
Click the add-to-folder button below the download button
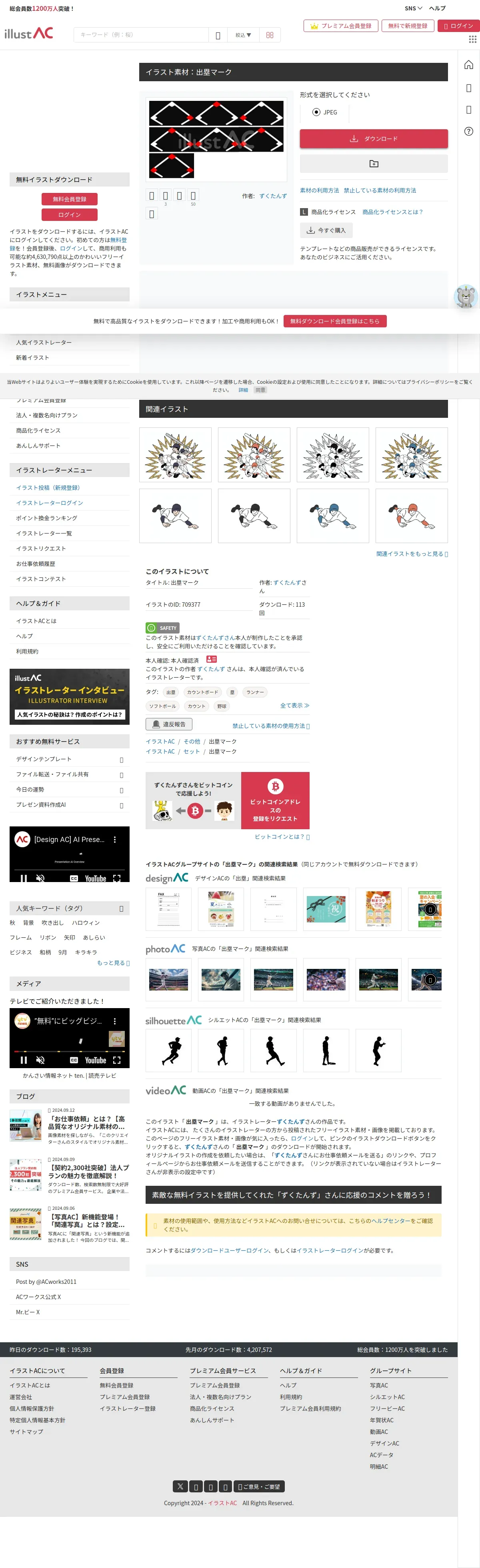click(x=374, y=163)
